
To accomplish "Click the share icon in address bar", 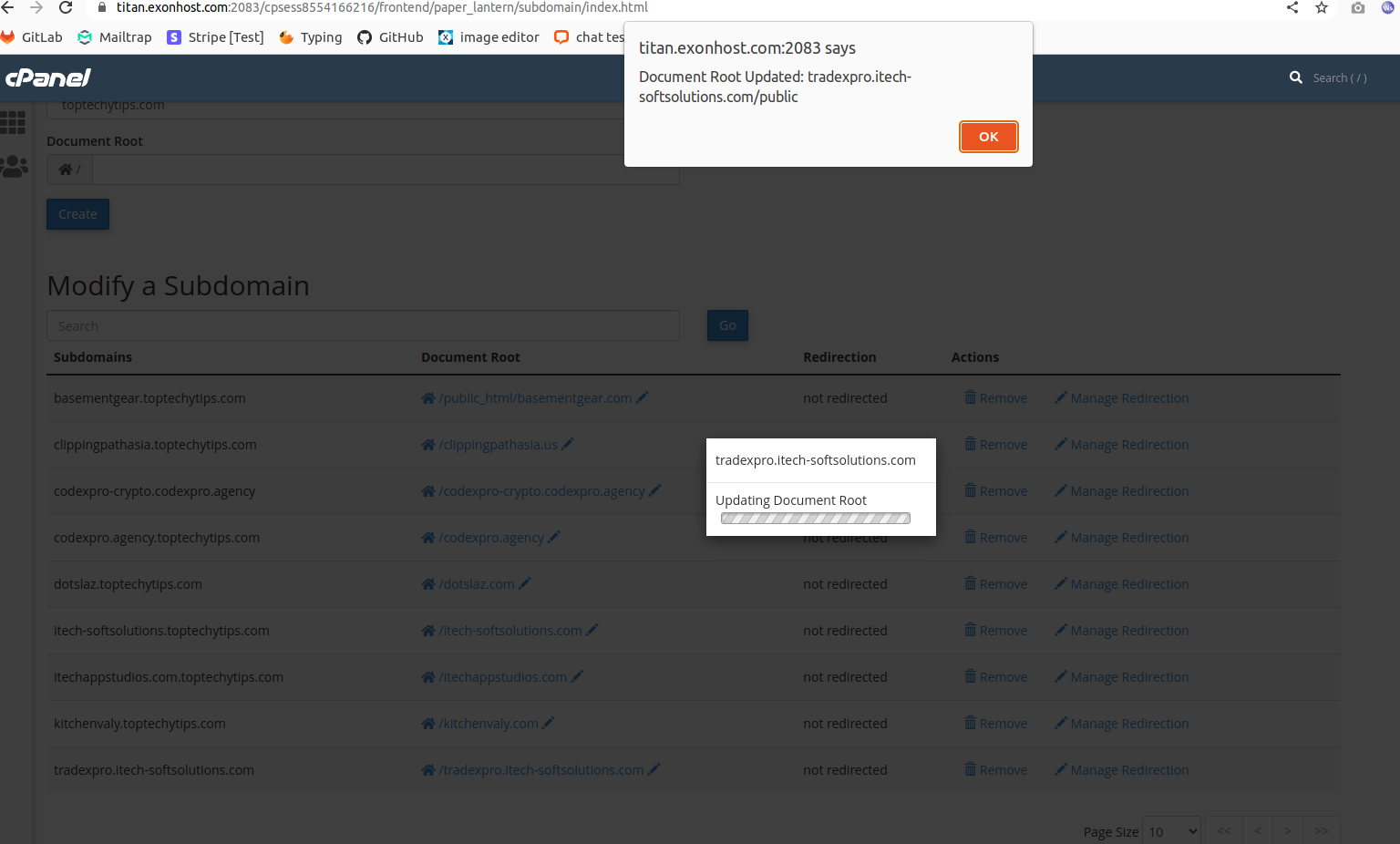I will pyautogui.click(x=1292, y=7).
